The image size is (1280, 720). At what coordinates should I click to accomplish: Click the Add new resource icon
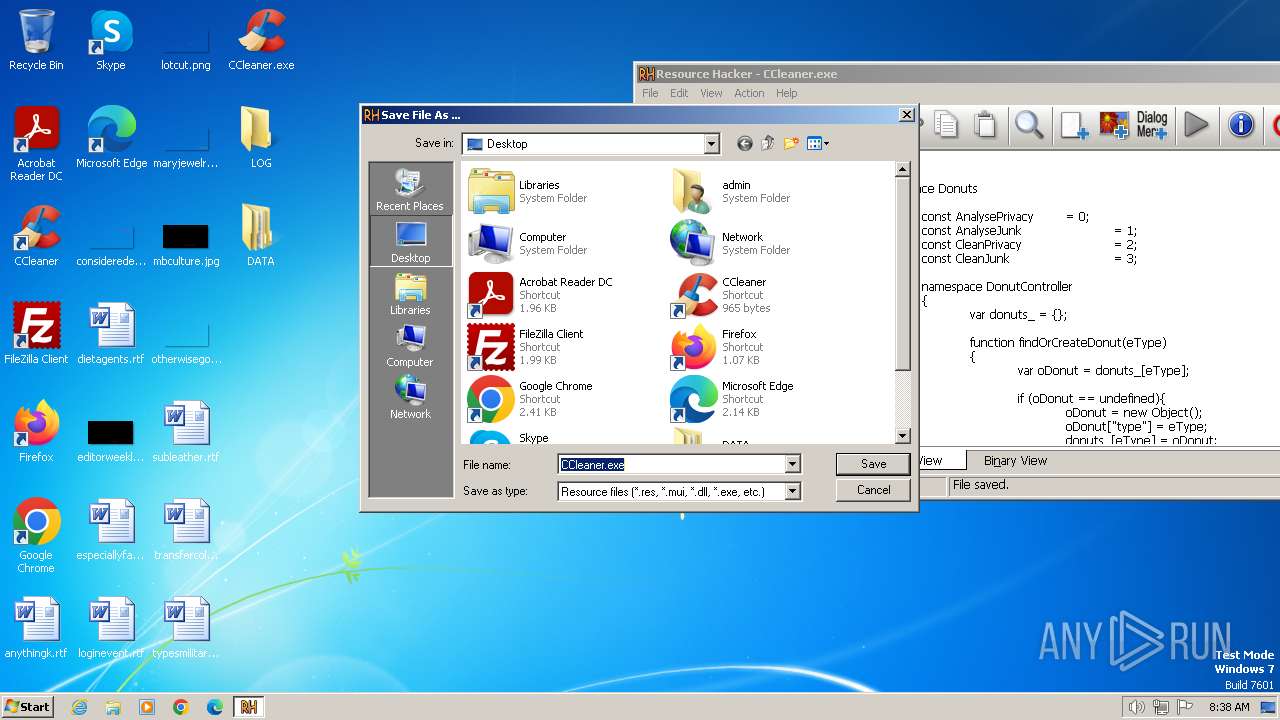click(1074, 124)
